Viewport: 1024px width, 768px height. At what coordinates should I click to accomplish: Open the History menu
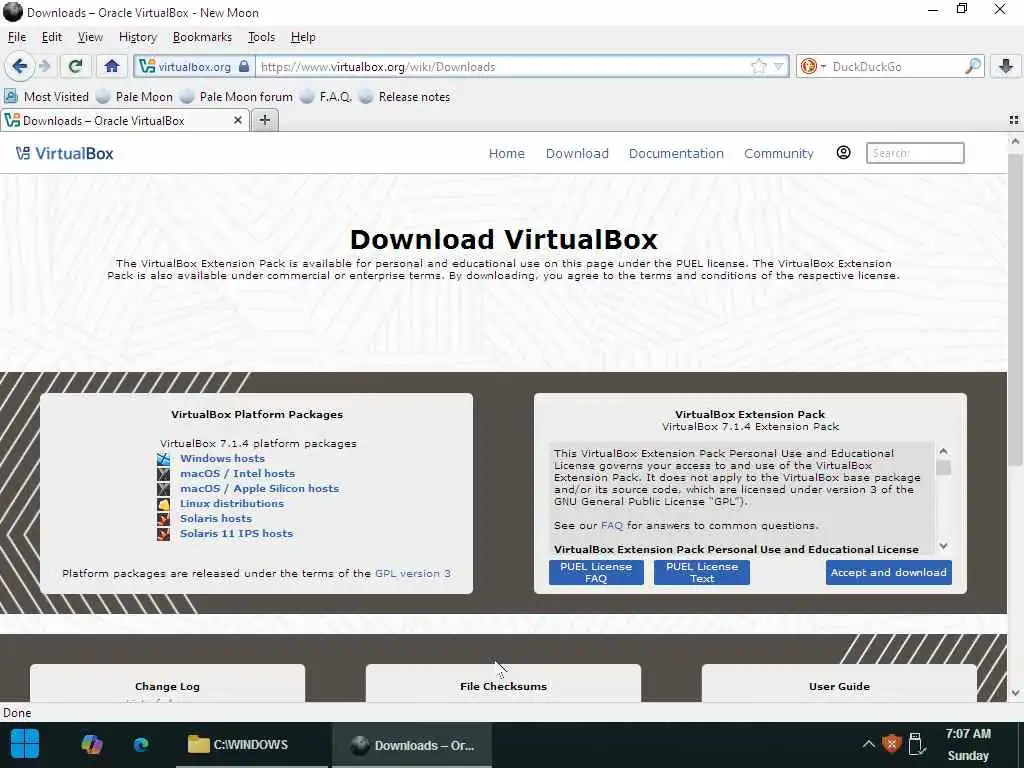138,37
